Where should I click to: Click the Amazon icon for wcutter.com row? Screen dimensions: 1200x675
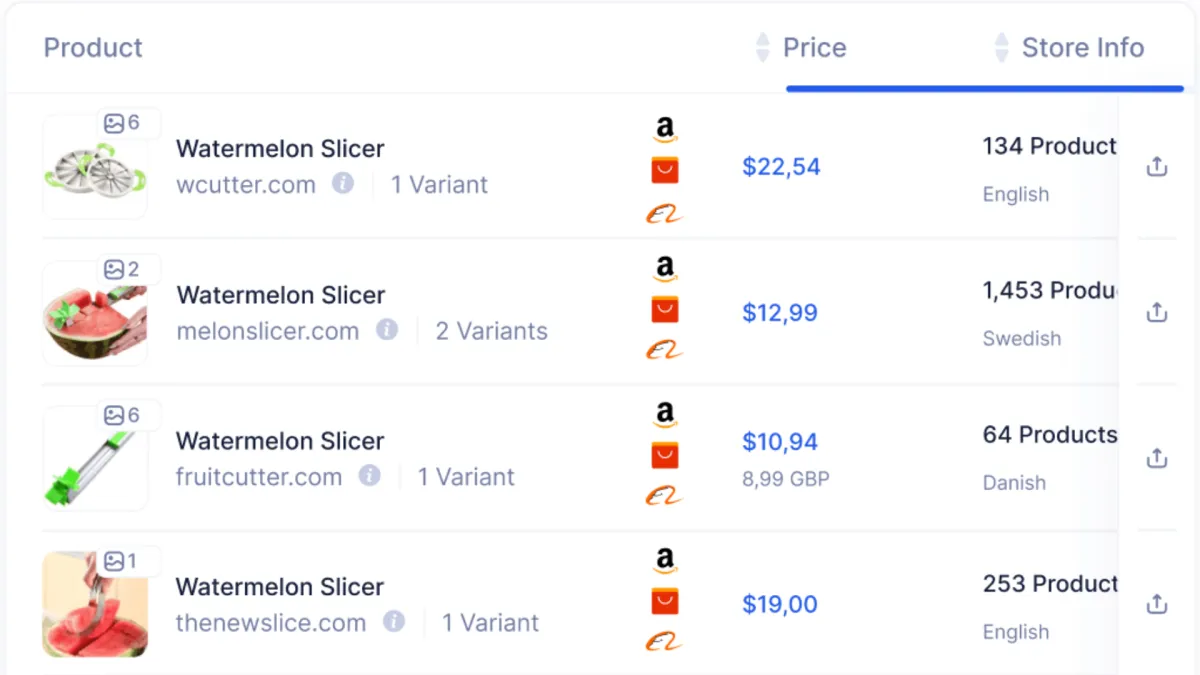tap(665, 129)
